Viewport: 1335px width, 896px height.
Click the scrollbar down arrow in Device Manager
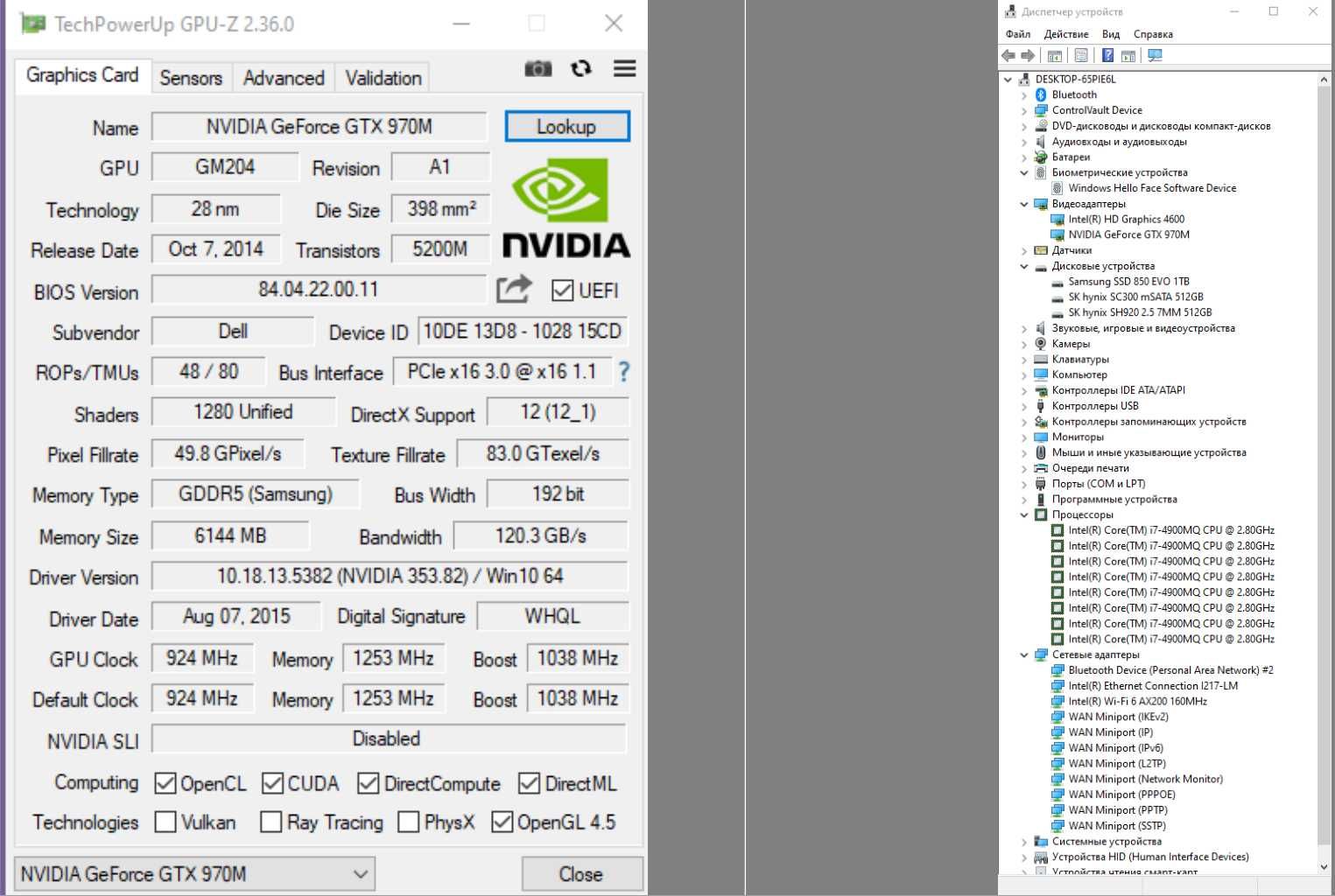pos(1324,866)
